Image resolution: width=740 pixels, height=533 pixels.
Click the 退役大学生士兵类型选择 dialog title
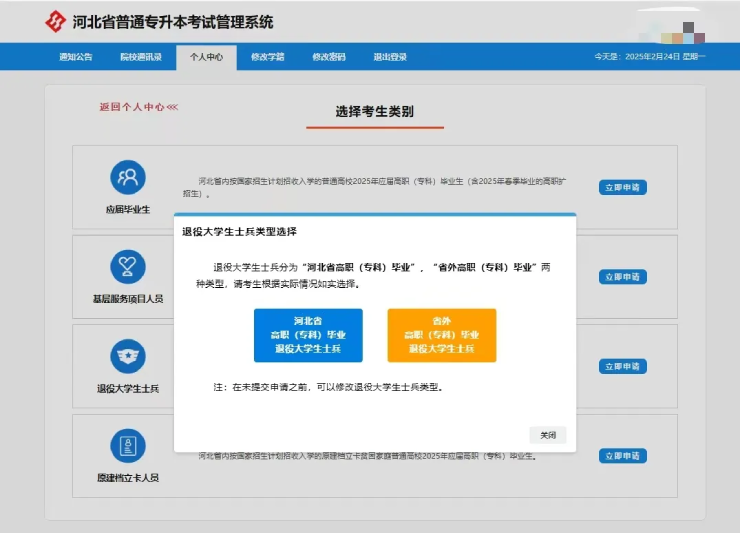[x=239, y=231]
